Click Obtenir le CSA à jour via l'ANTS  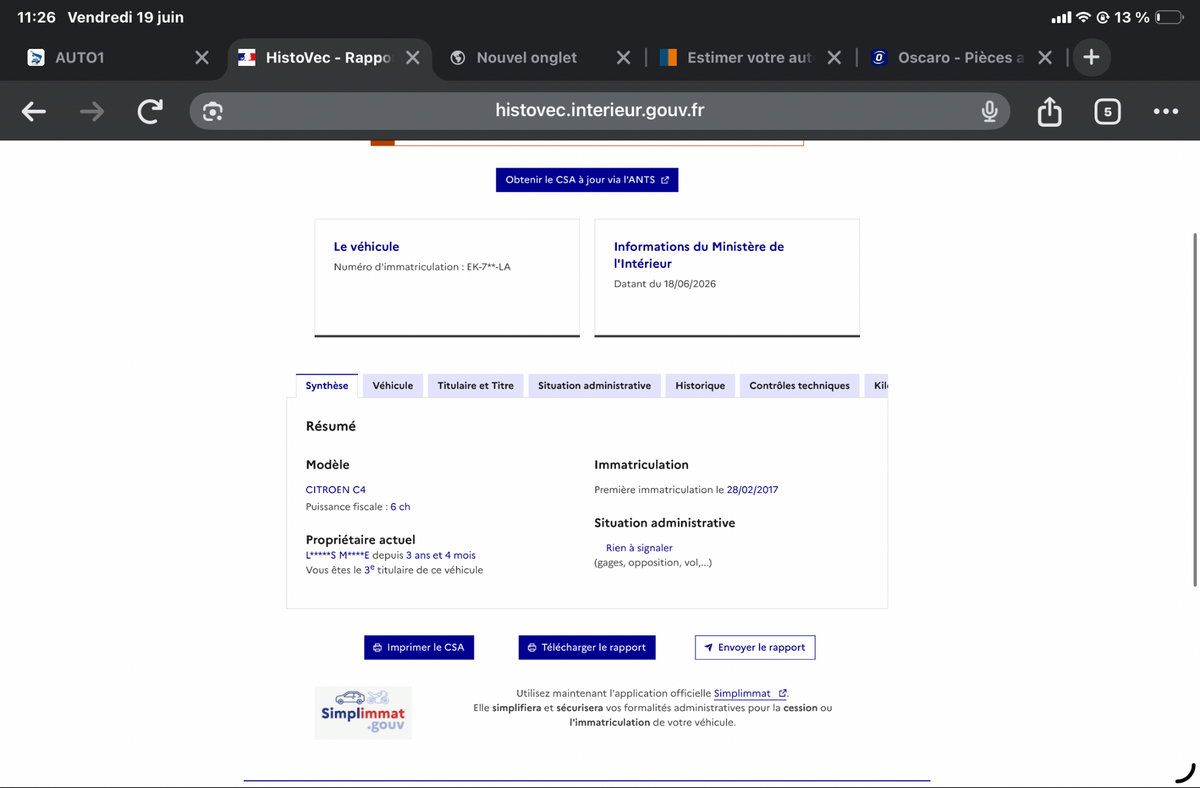(x=587, y=180)
